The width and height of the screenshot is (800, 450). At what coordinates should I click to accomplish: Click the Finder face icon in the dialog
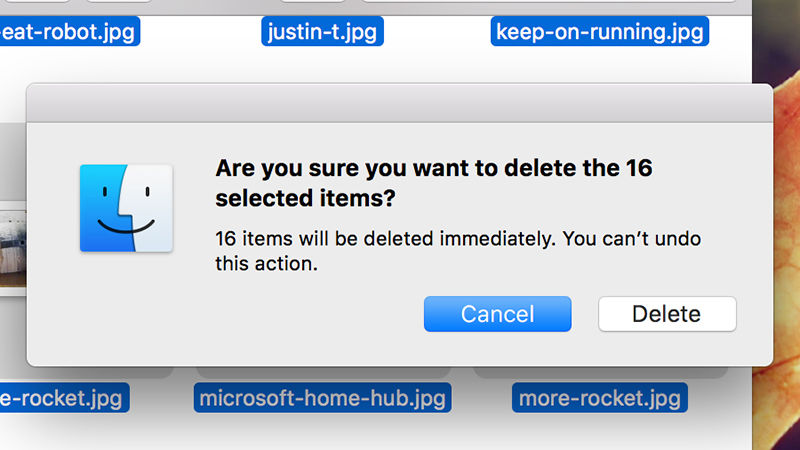tap(126, 208)
